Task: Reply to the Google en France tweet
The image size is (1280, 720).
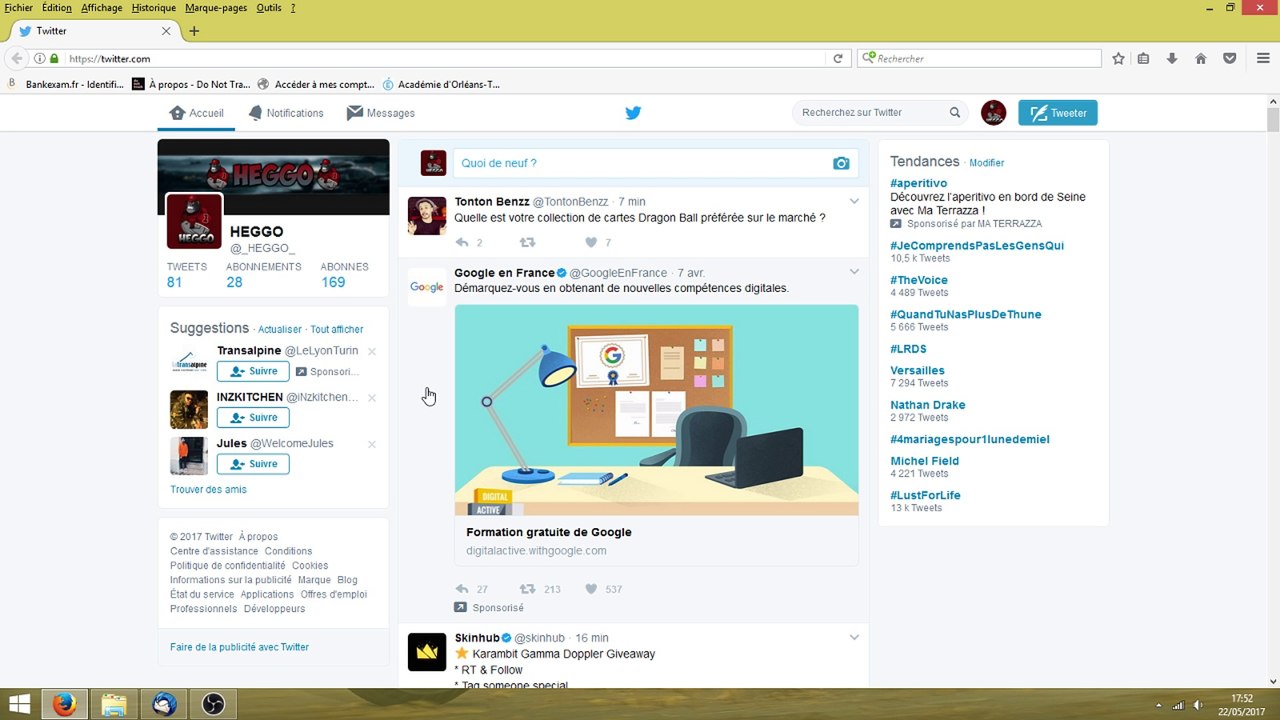Action: tap(462, 589)
